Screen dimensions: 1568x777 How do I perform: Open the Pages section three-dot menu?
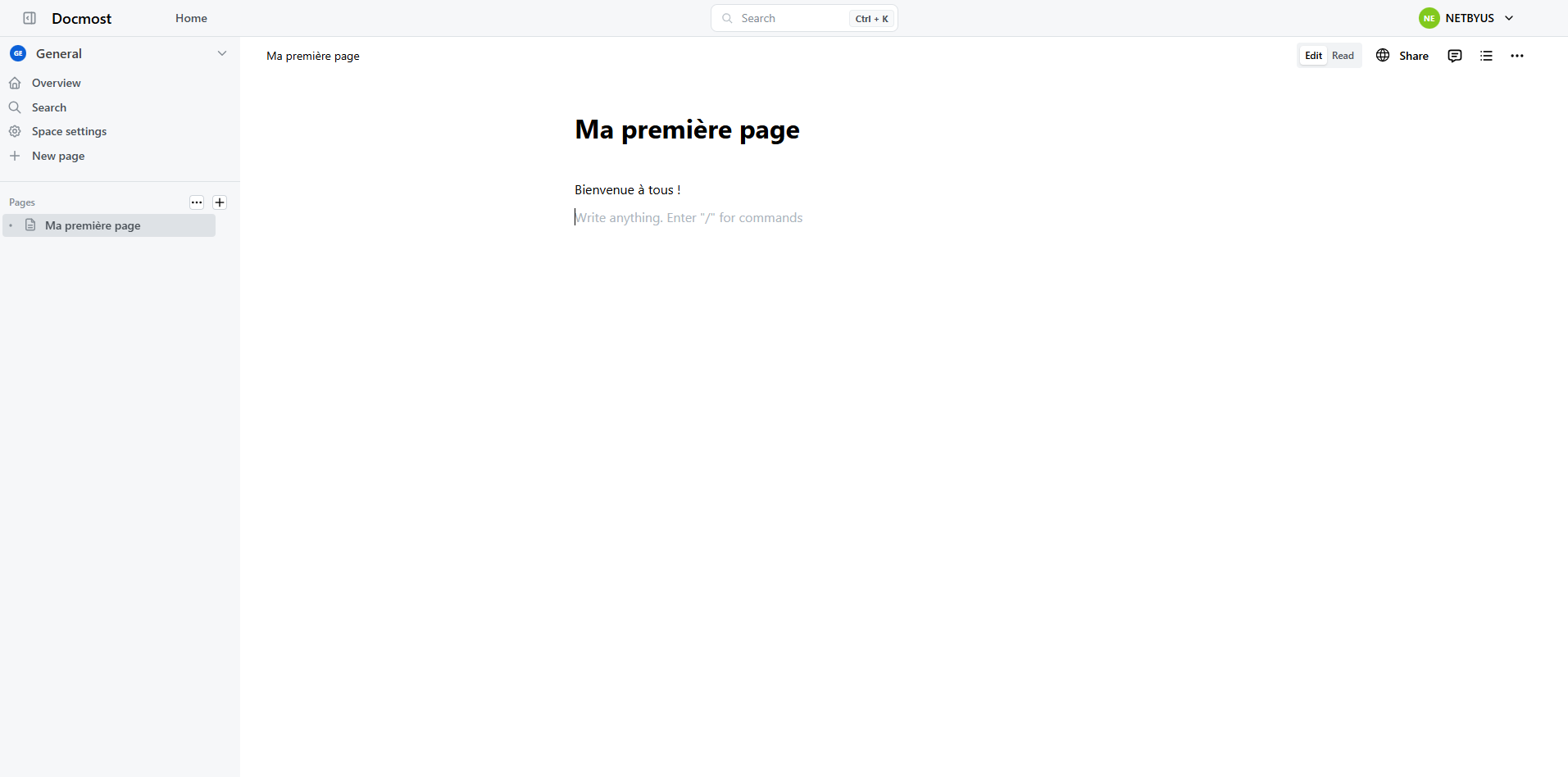(x=197, y=202)
